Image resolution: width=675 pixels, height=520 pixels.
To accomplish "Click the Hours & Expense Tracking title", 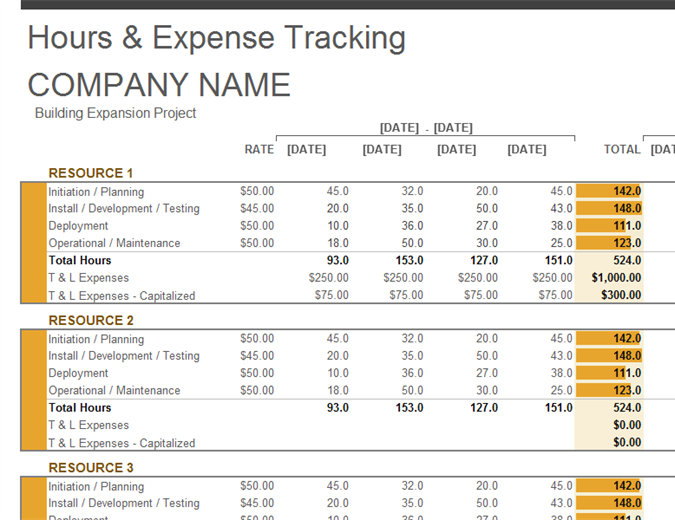I will point(216,38).
